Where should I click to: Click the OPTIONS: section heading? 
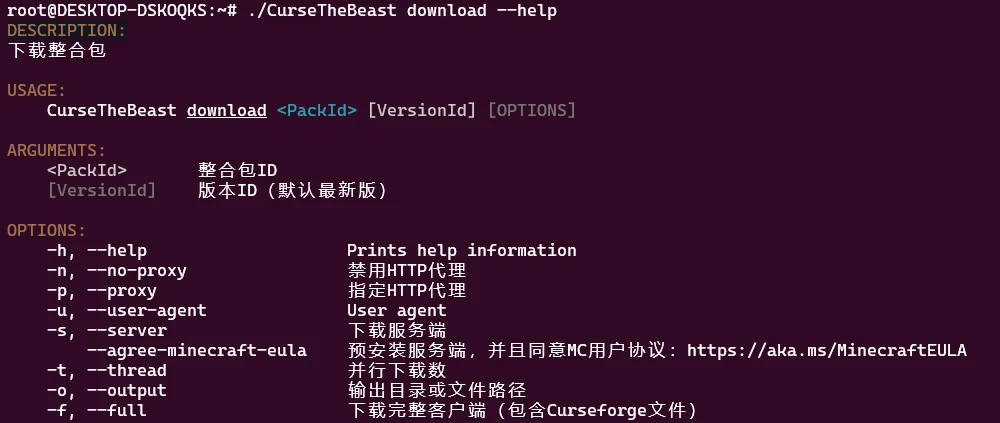coord(47,230)
